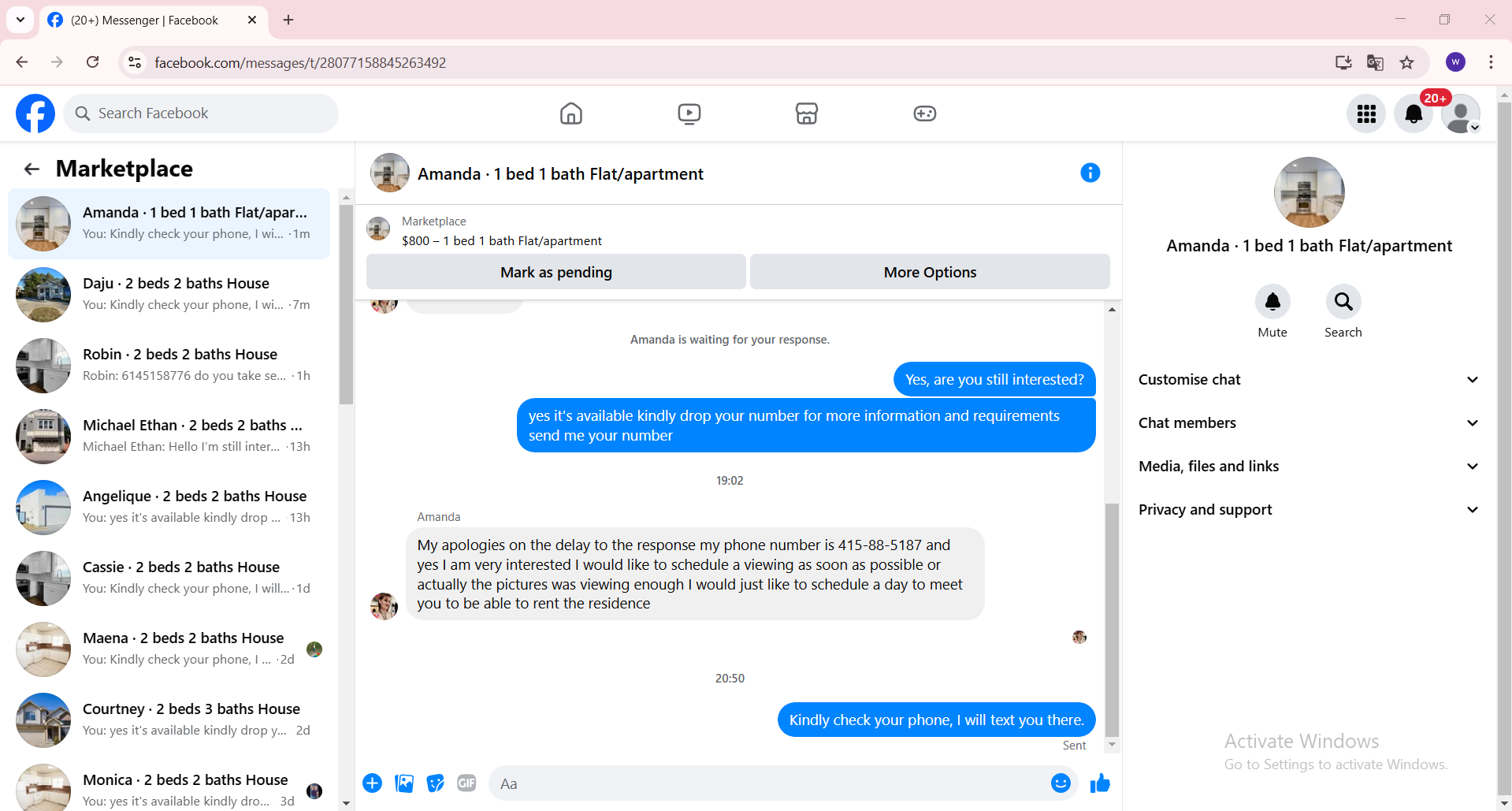Click the message 'Yes, are you still interested?'
The height and width of the screenshot is (811, 1512).
pyautogui.click(x=994, y=379)
